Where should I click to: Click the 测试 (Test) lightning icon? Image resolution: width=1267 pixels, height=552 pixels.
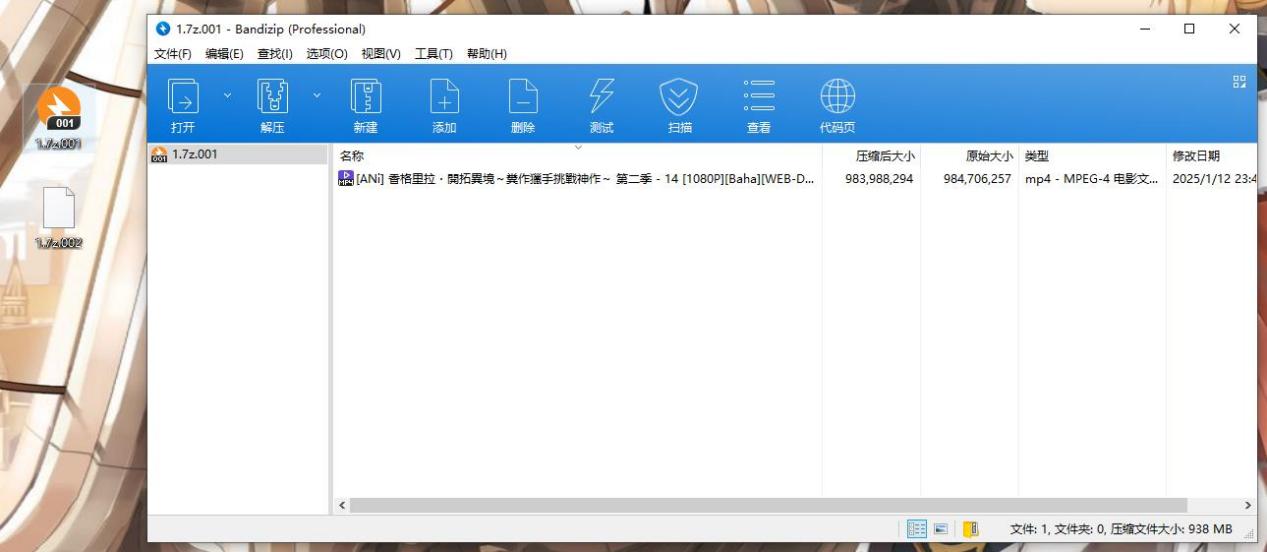601,96
